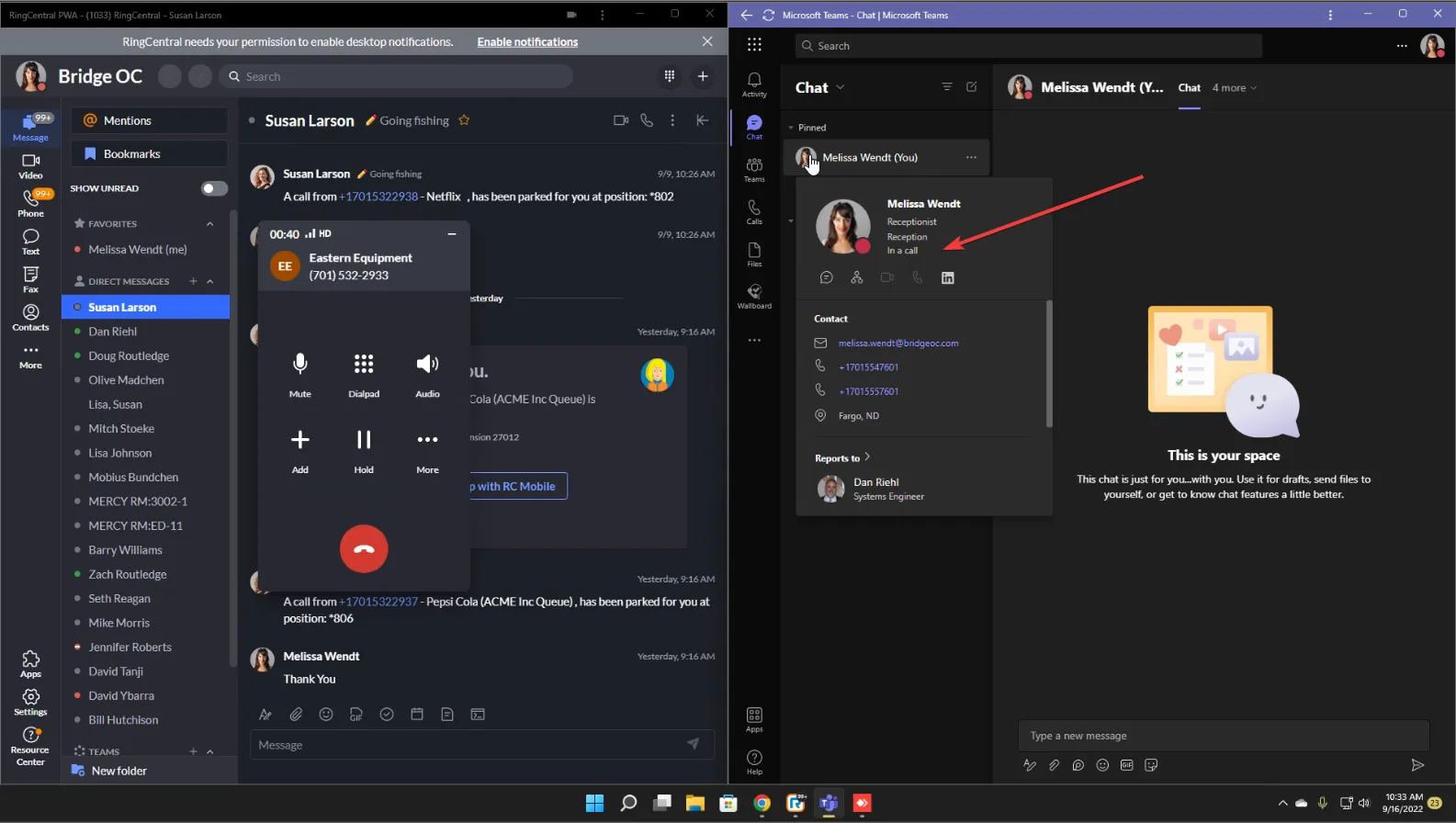Open the '4 more' tabs dropdown
Viewport: 1456px width, 823px height.
point(1234,88)
